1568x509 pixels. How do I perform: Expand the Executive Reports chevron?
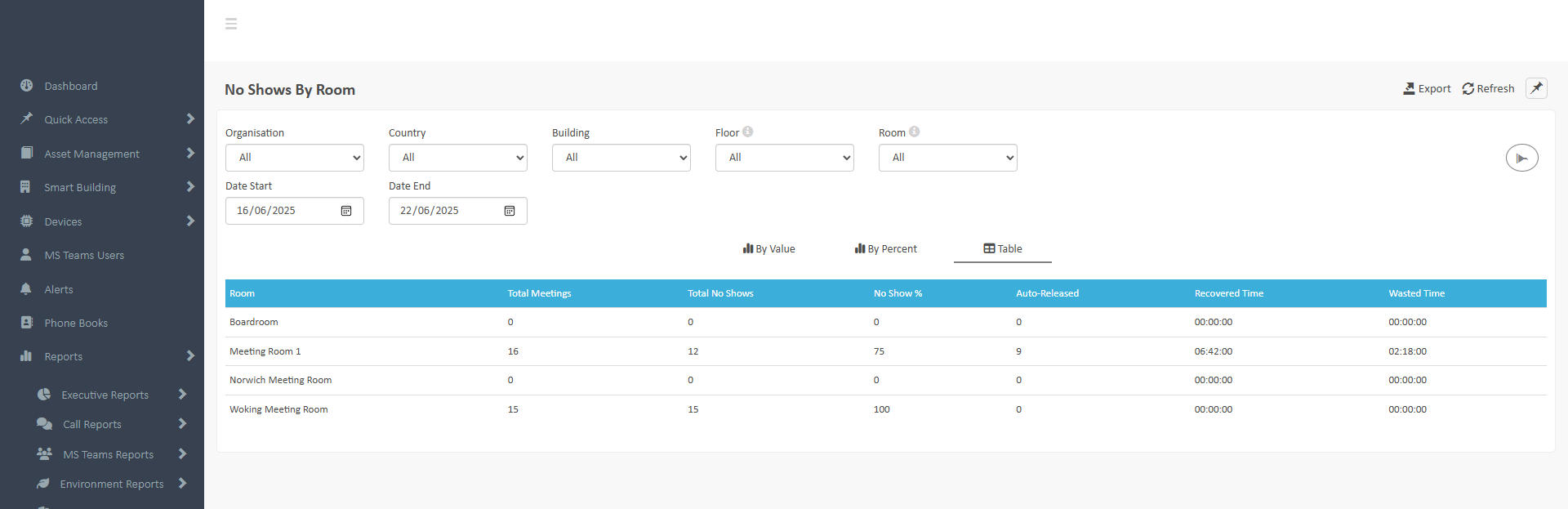pos(182,395)
